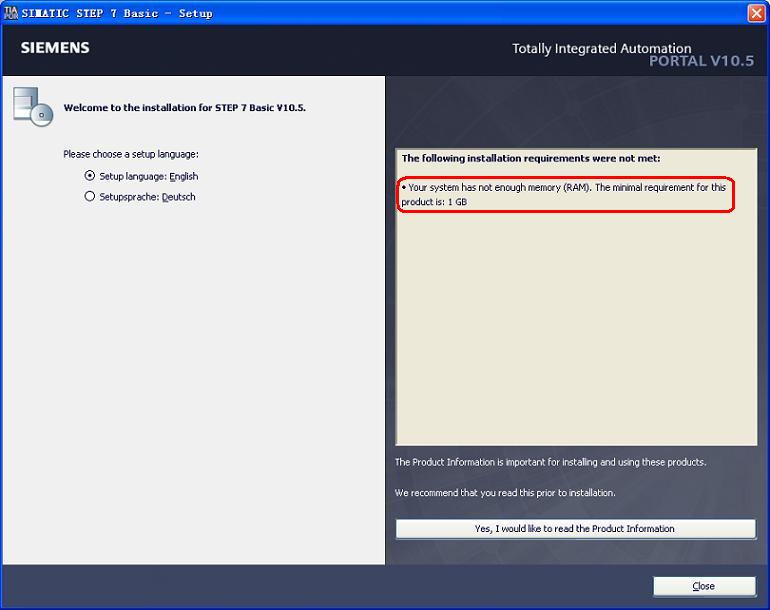Click the not enough memory (RAM) message

tap(566, 194)
